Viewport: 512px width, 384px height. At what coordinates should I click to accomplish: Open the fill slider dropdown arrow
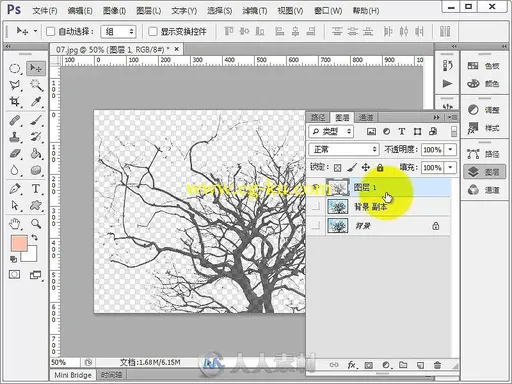451,167
